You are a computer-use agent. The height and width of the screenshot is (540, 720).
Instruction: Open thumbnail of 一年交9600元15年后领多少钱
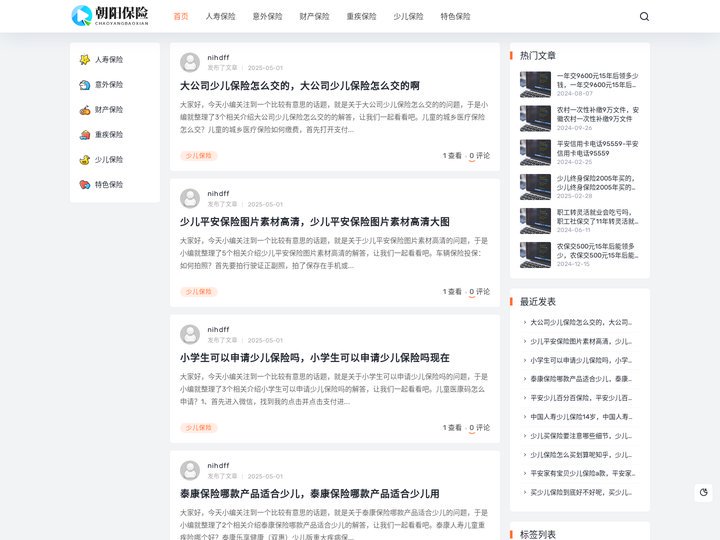(x=535, y=84)
